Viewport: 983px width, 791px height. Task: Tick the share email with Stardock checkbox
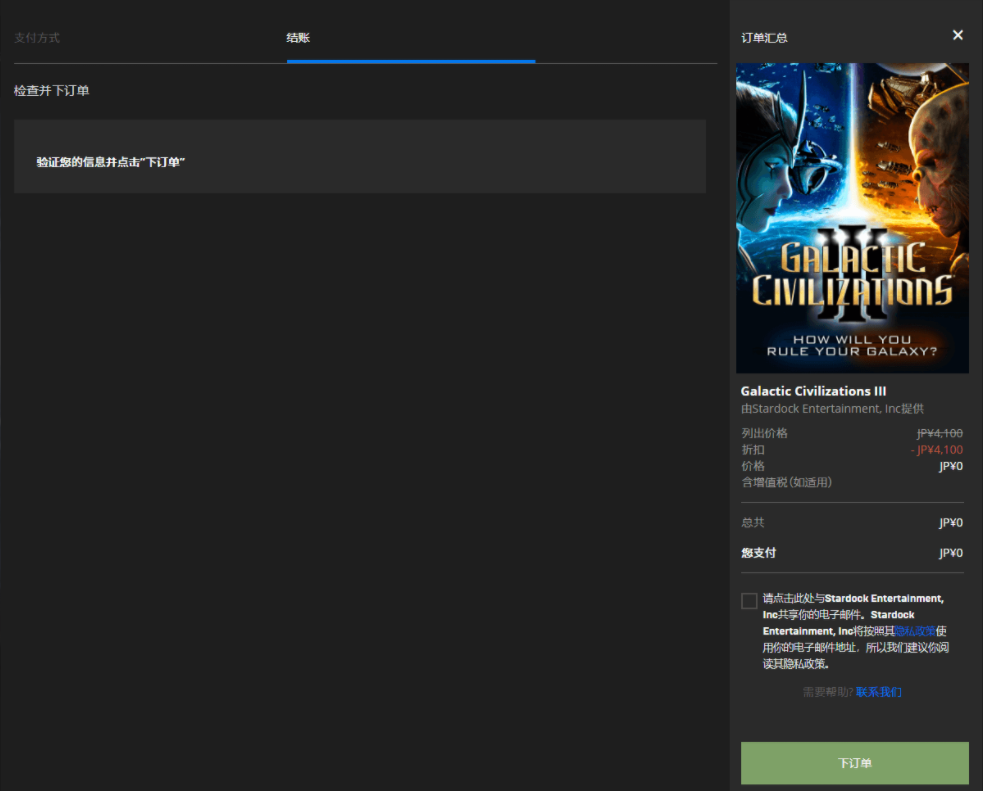click(749, 600)
